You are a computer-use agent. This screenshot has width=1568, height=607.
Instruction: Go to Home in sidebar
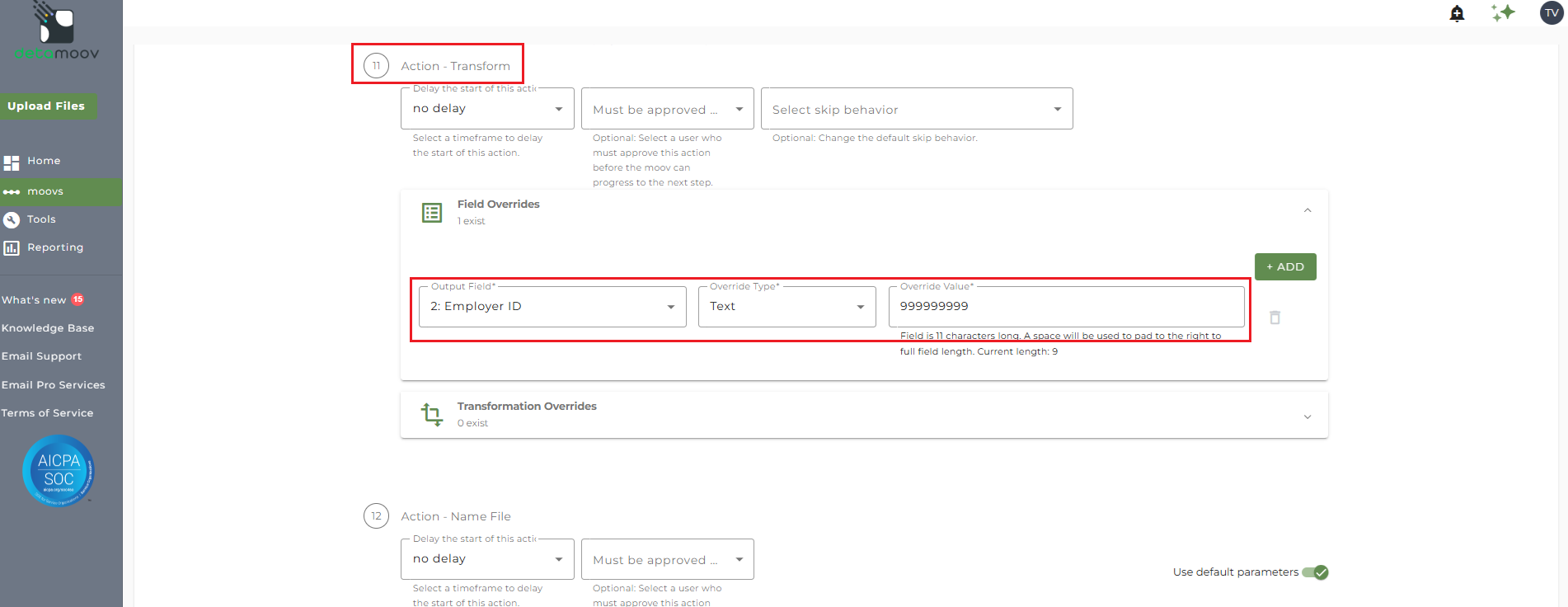[44, 161]
